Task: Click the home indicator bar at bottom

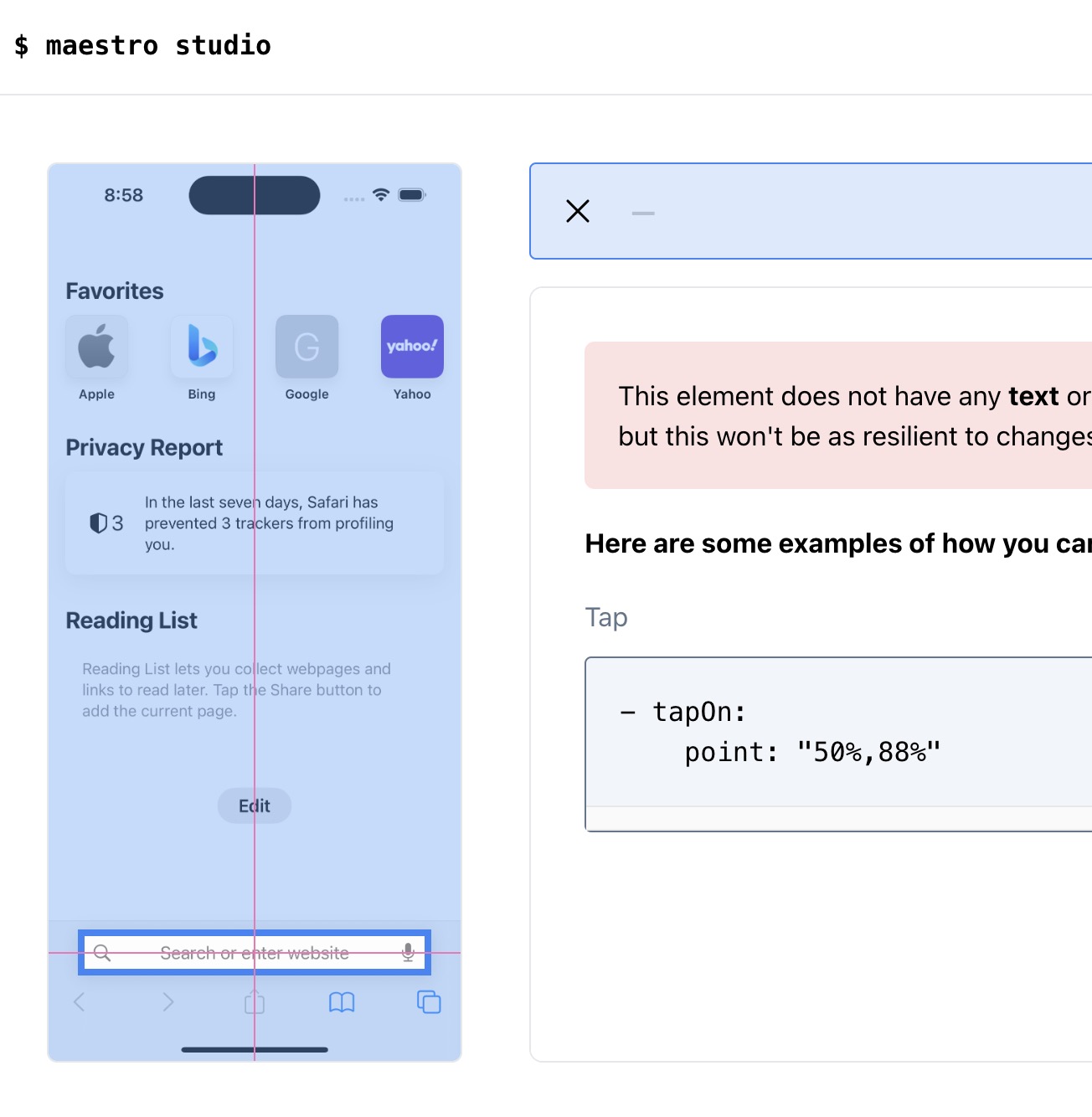Action: tap(255, 1049)
